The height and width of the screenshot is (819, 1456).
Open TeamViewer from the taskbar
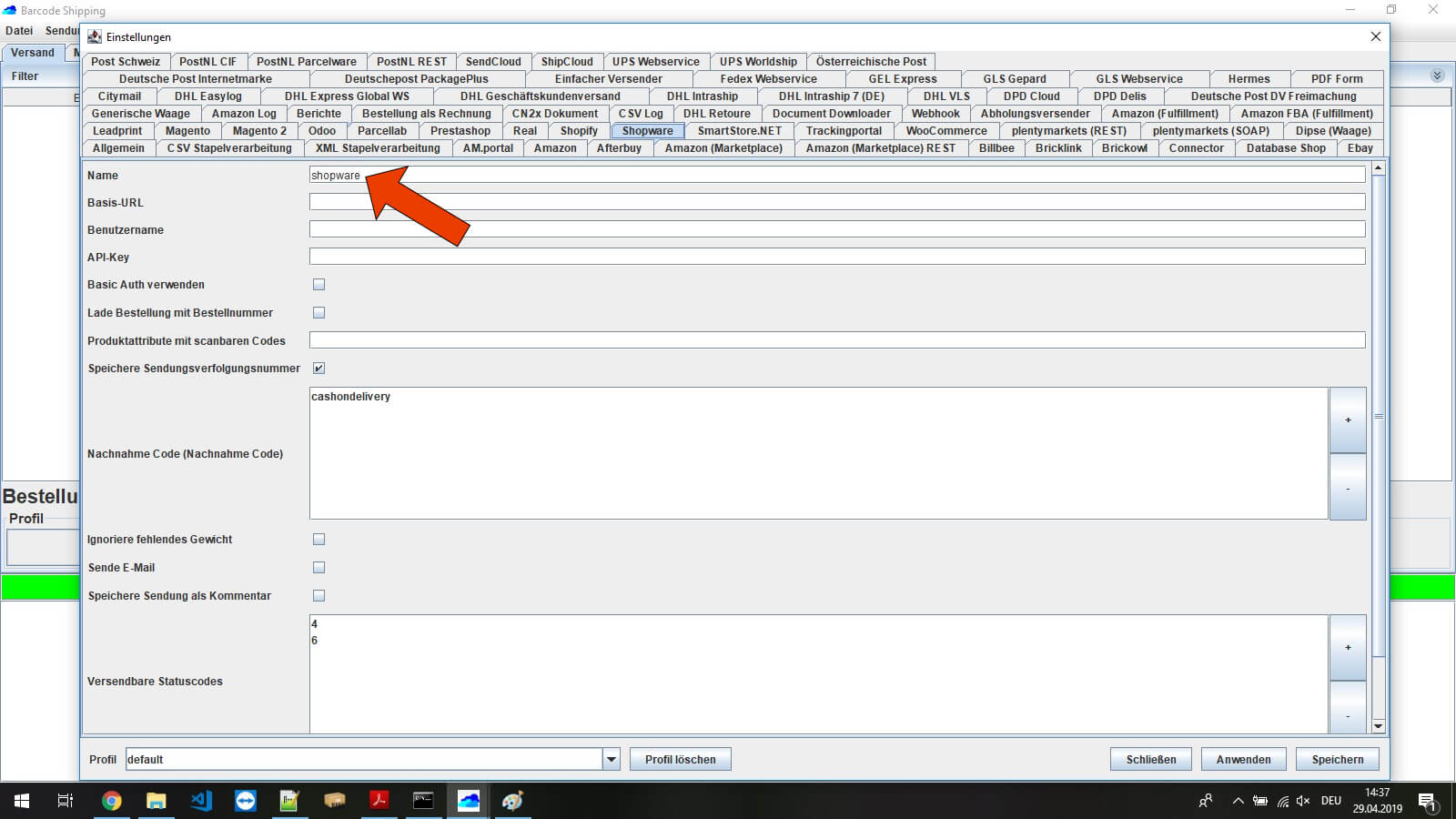click(x=245, y=801)
